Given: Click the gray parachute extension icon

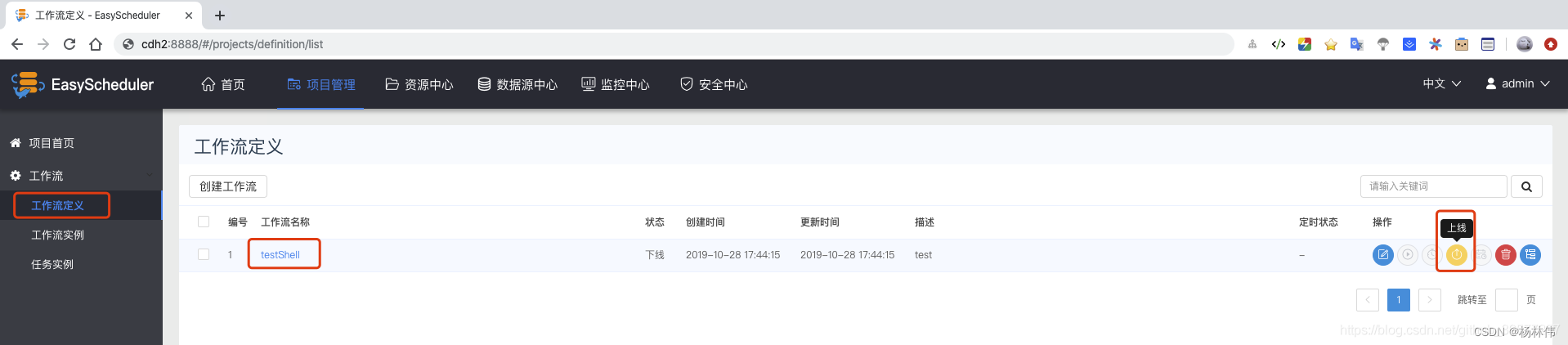Looking at the screenshot, I should point(1383,44).
